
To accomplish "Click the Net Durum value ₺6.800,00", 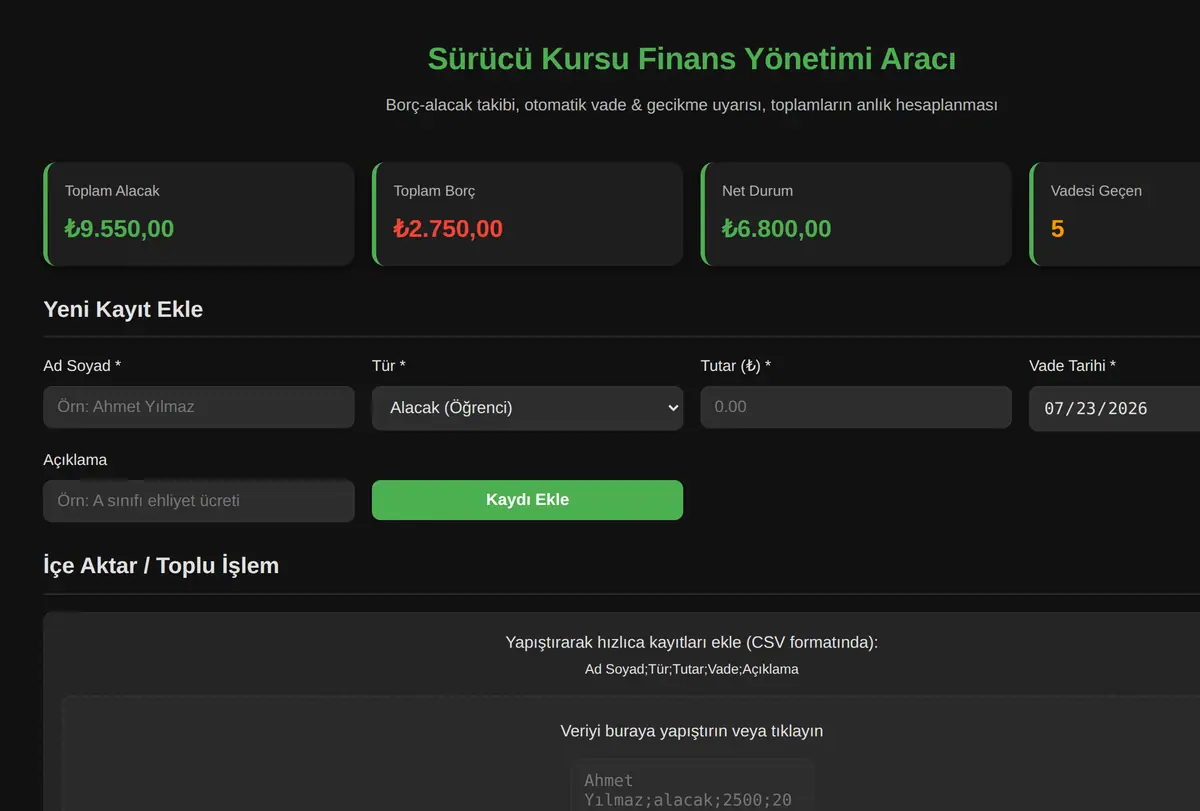I will [x=777, y=229].
